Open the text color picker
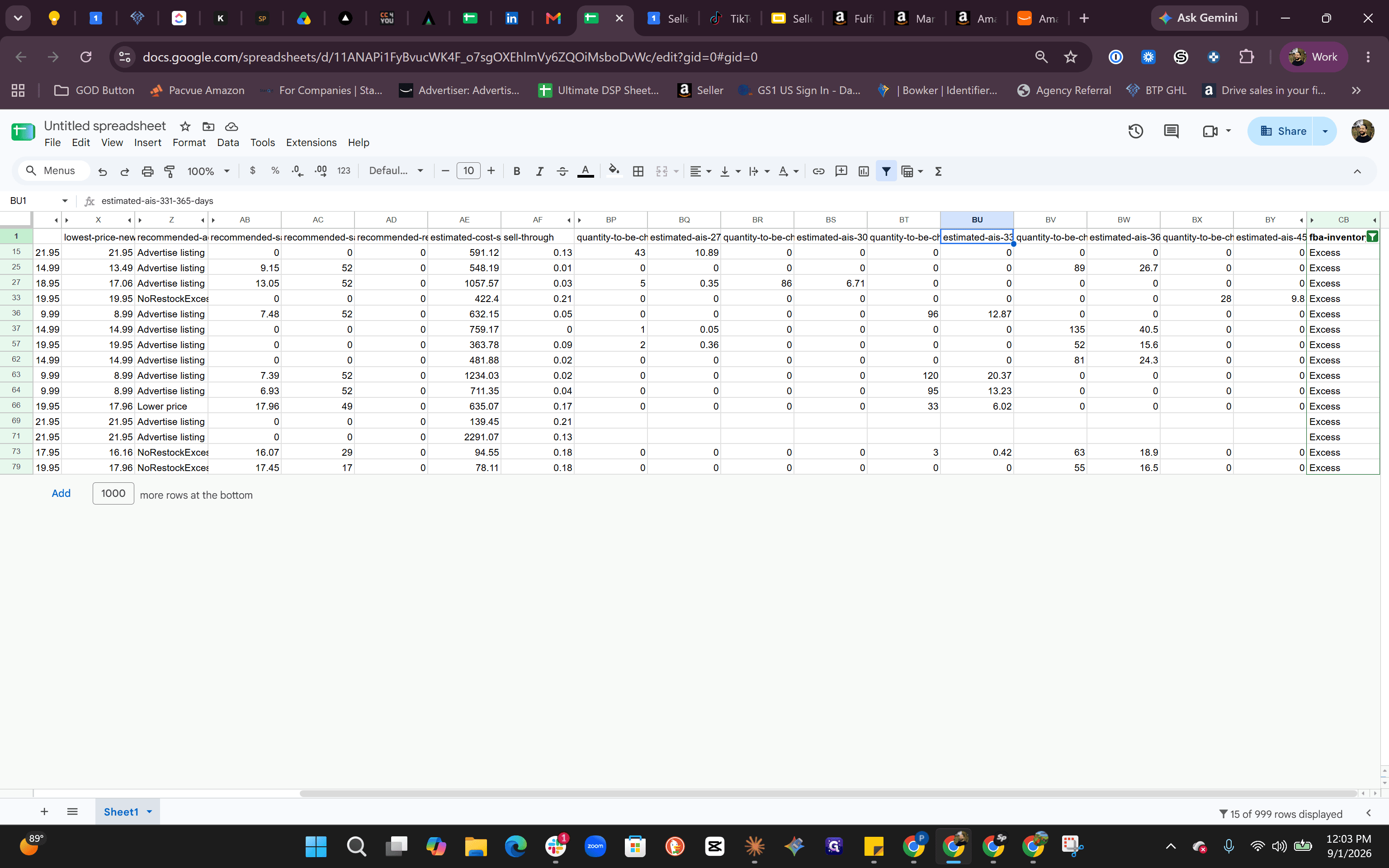This screenshot has width=1389, height=868. coord(586,171)
